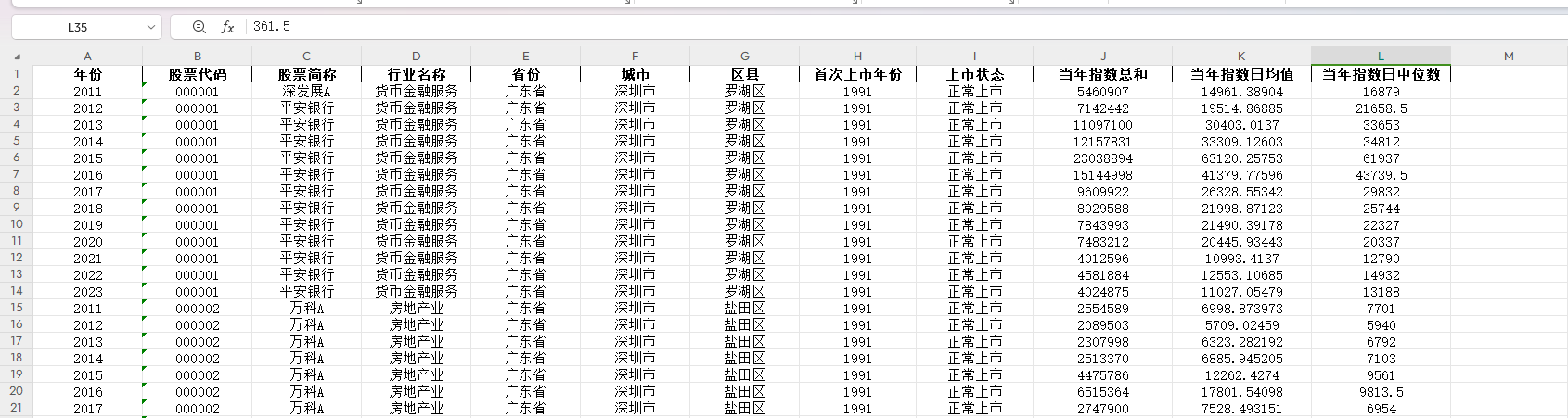Click the 首次上市年份 header cell

click(858, 74)
